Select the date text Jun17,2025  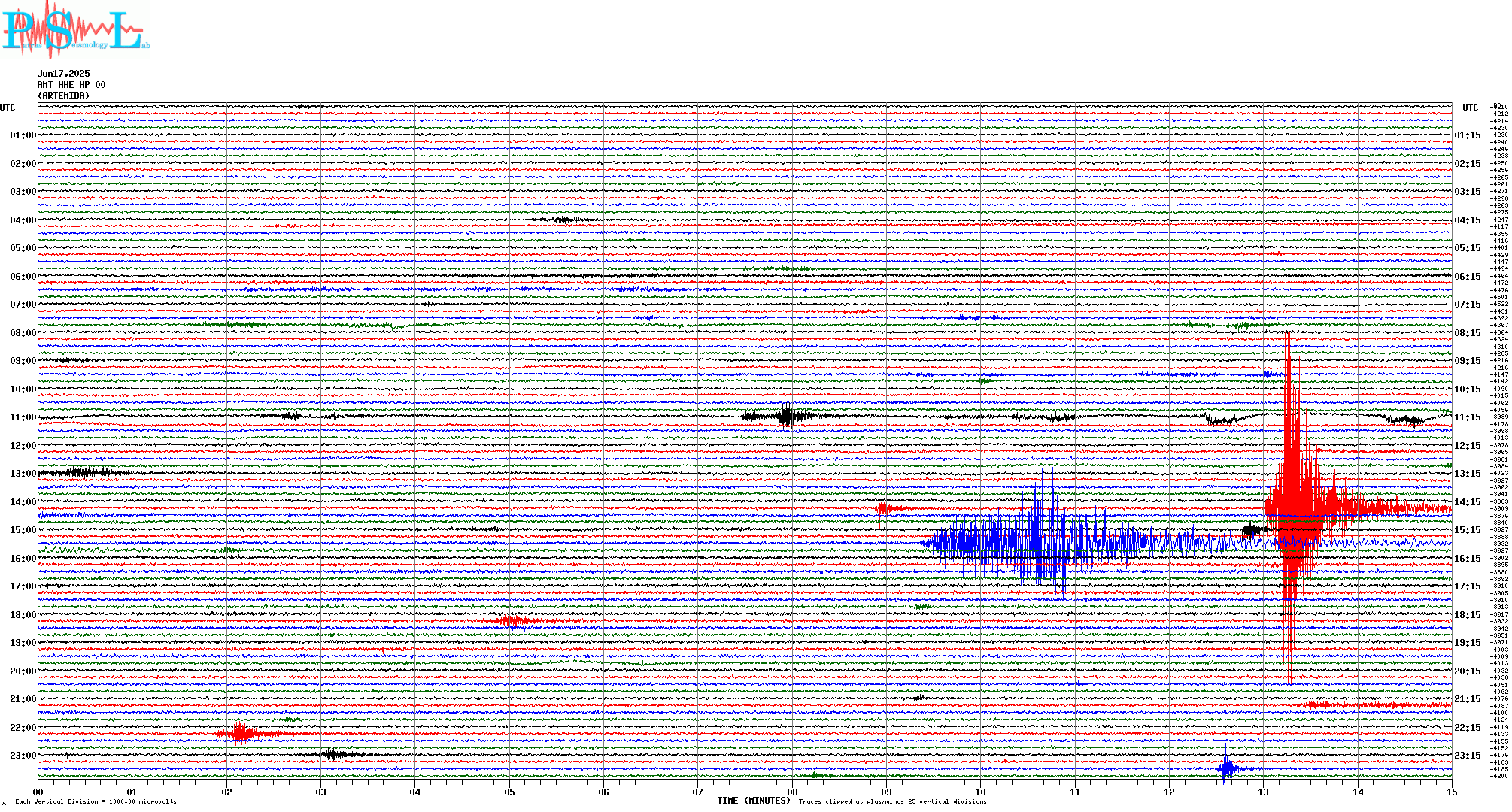tap(64, 74)
